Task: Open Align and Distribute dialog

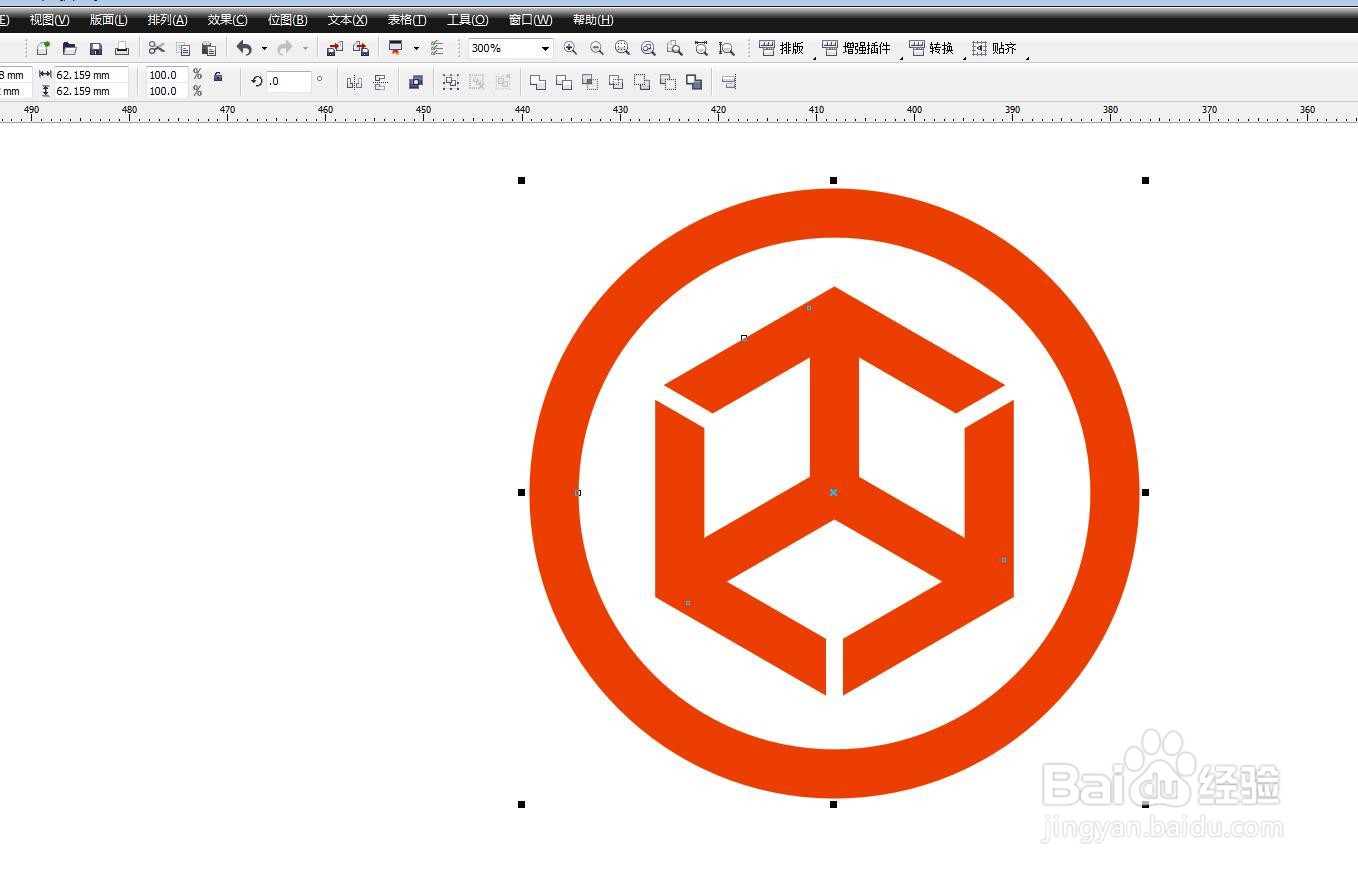Action: (729, 82)
